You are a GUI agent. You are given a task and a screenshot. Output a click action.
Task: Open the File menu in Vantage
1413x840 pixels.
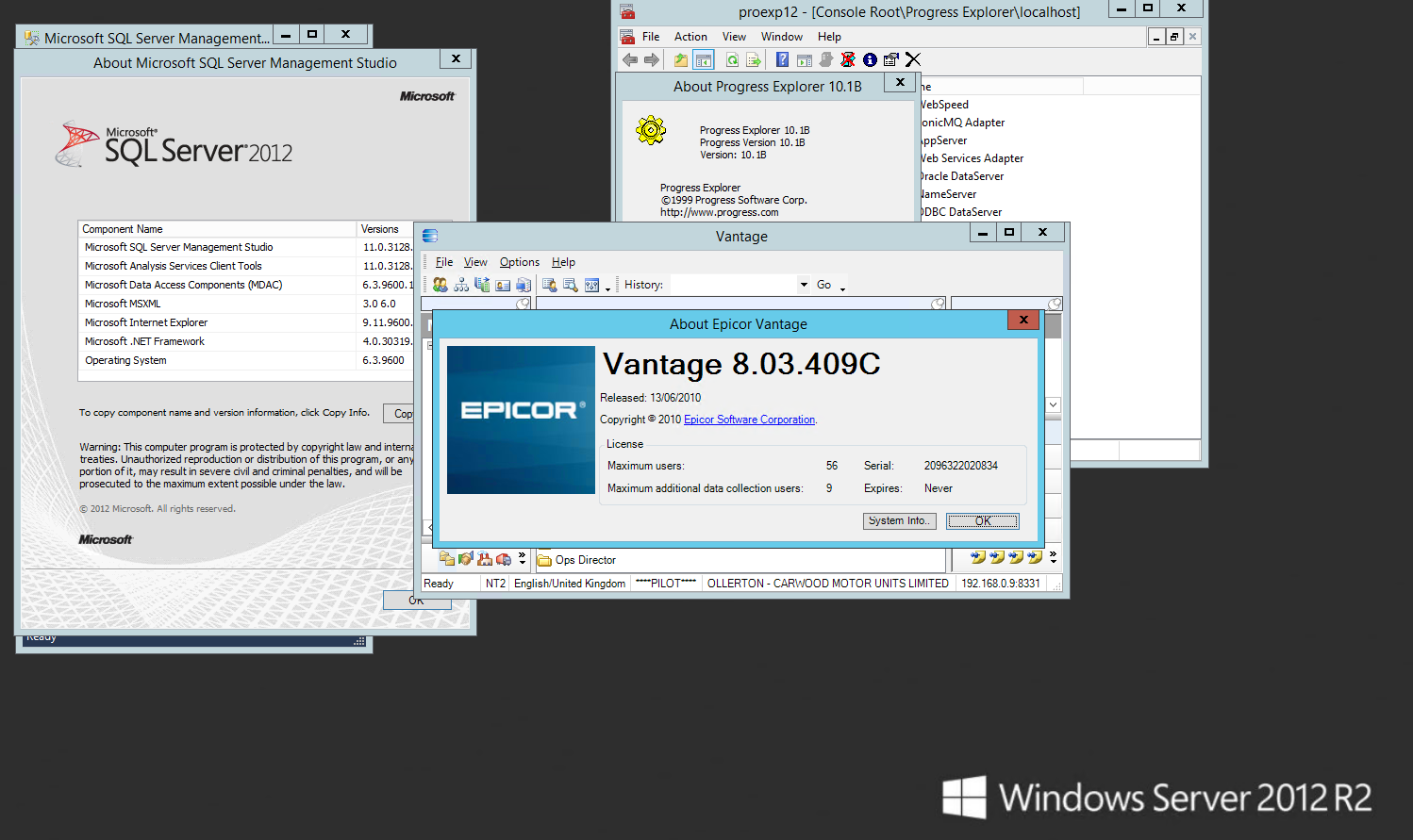point(444,262)
